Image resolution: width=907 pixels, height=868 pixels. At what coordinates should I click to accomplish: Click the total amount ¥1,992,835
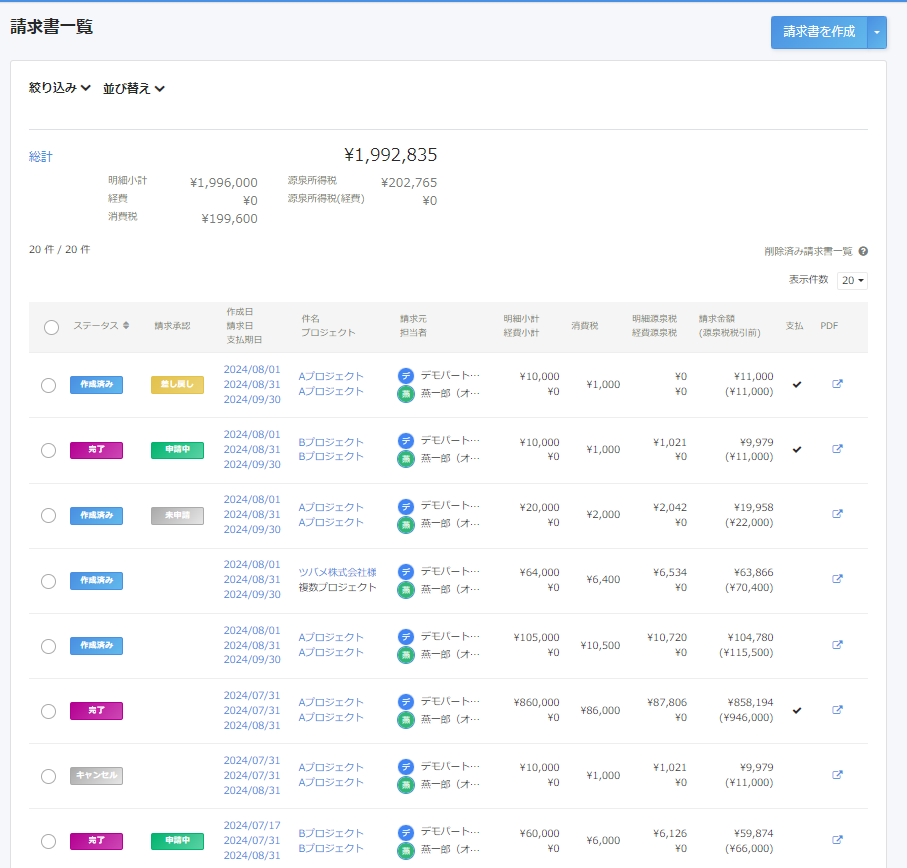[x=390, y=155]
